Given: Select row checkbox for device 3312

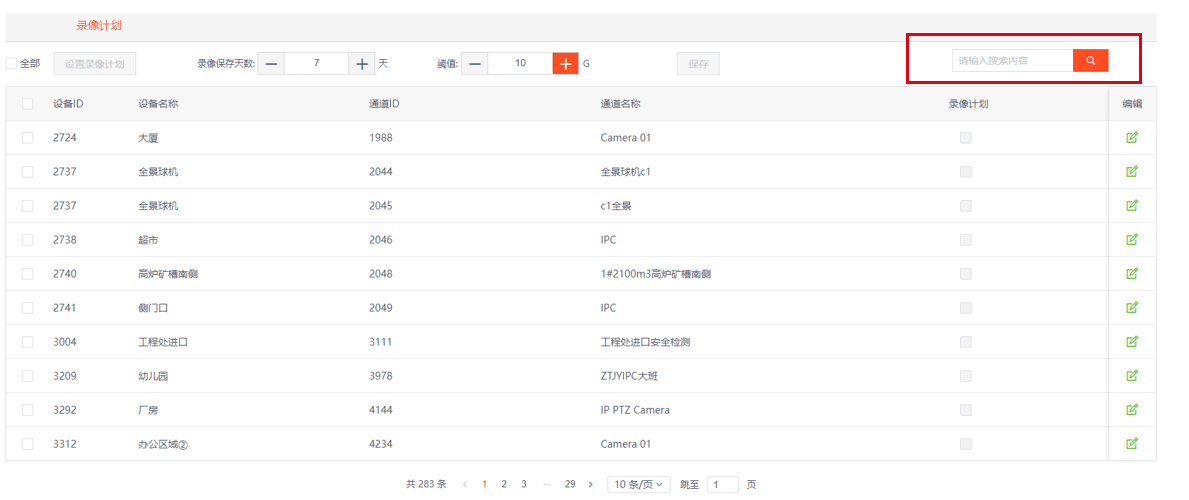Looking at the screenshot, I should [28, 444].
